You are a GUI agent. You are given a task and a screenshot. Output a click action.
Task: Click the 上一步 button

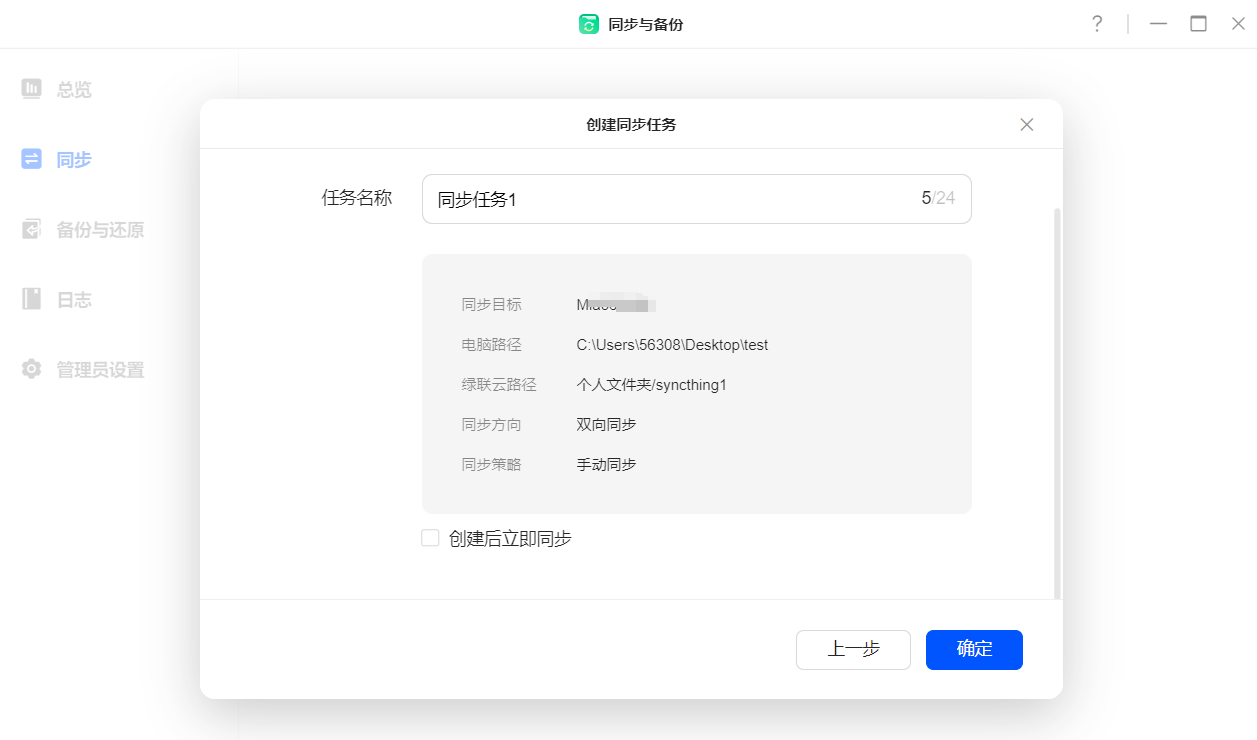click(853, 649)
